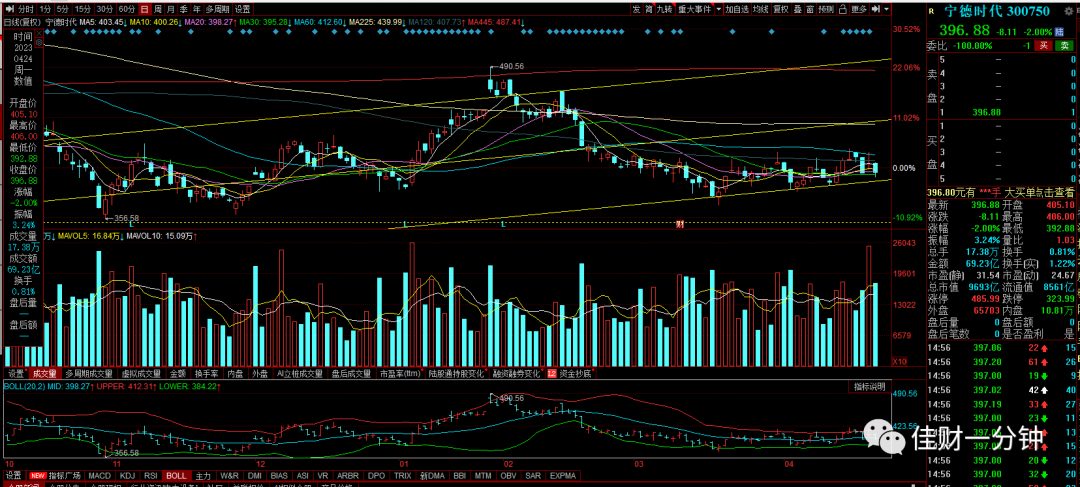1080x487 pixels.
Task: Click the blue 陆 badge beside the price change
Action: tap(1059, 32)
